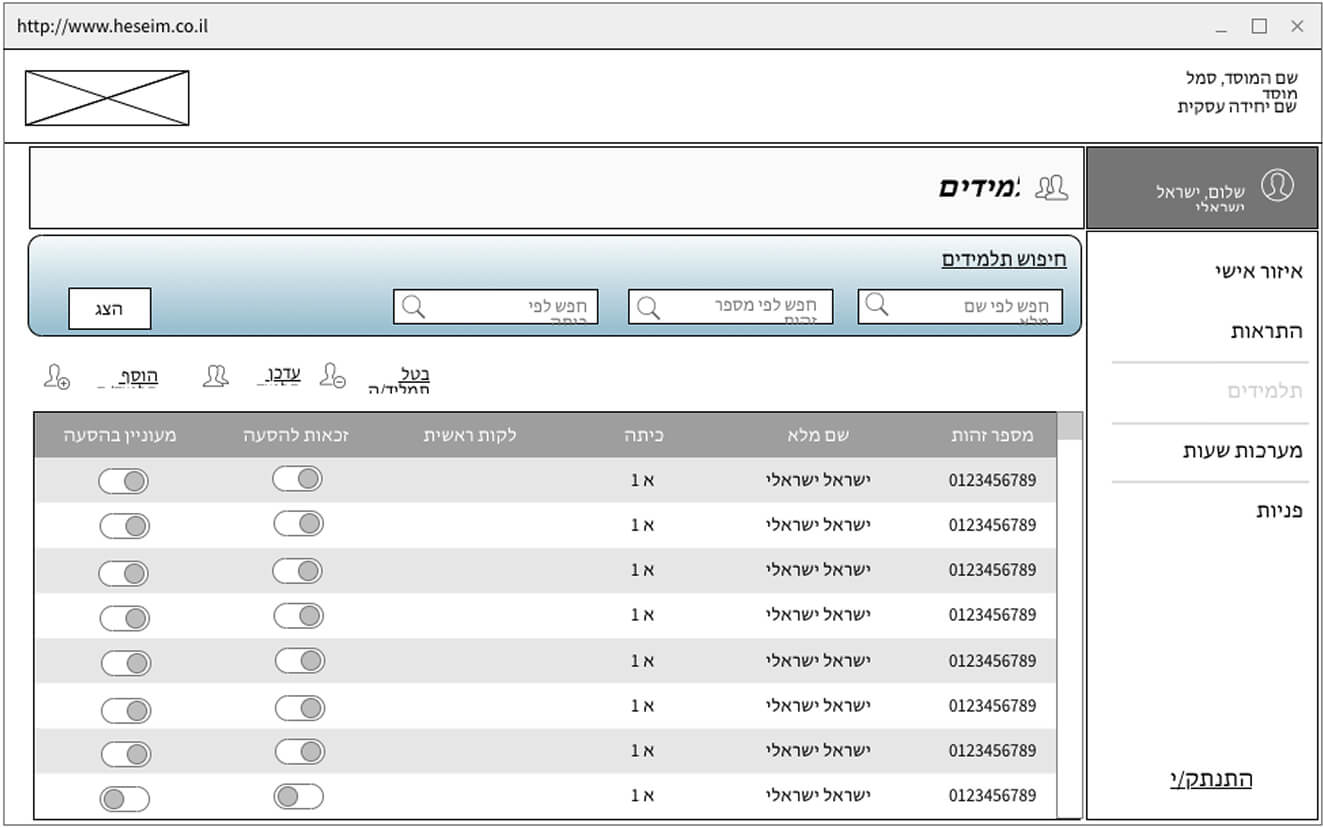The image size is (1323, 828).
Task: Click the logo placeholder image
Action: (x=107, y=98)
